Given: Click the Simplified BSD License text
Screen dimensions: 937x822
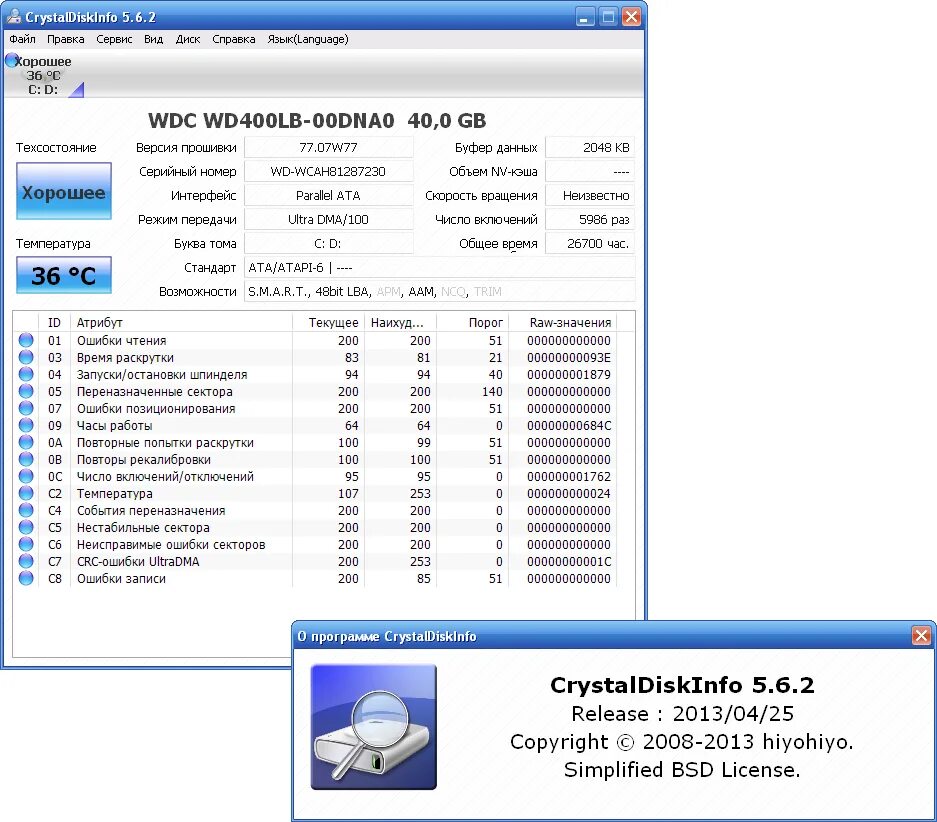Looking at the screenshot, I should coord(682,769).
